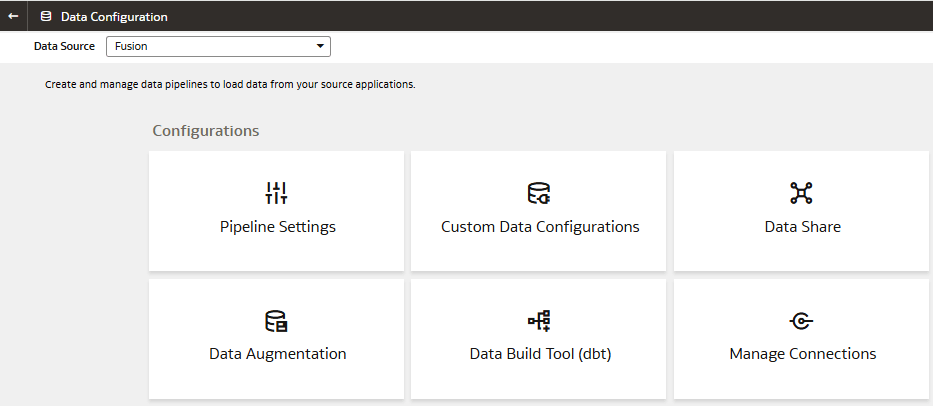Click the Data Source field label
Image resolution: width=933 pixels, height=406 pixels.
64,46
